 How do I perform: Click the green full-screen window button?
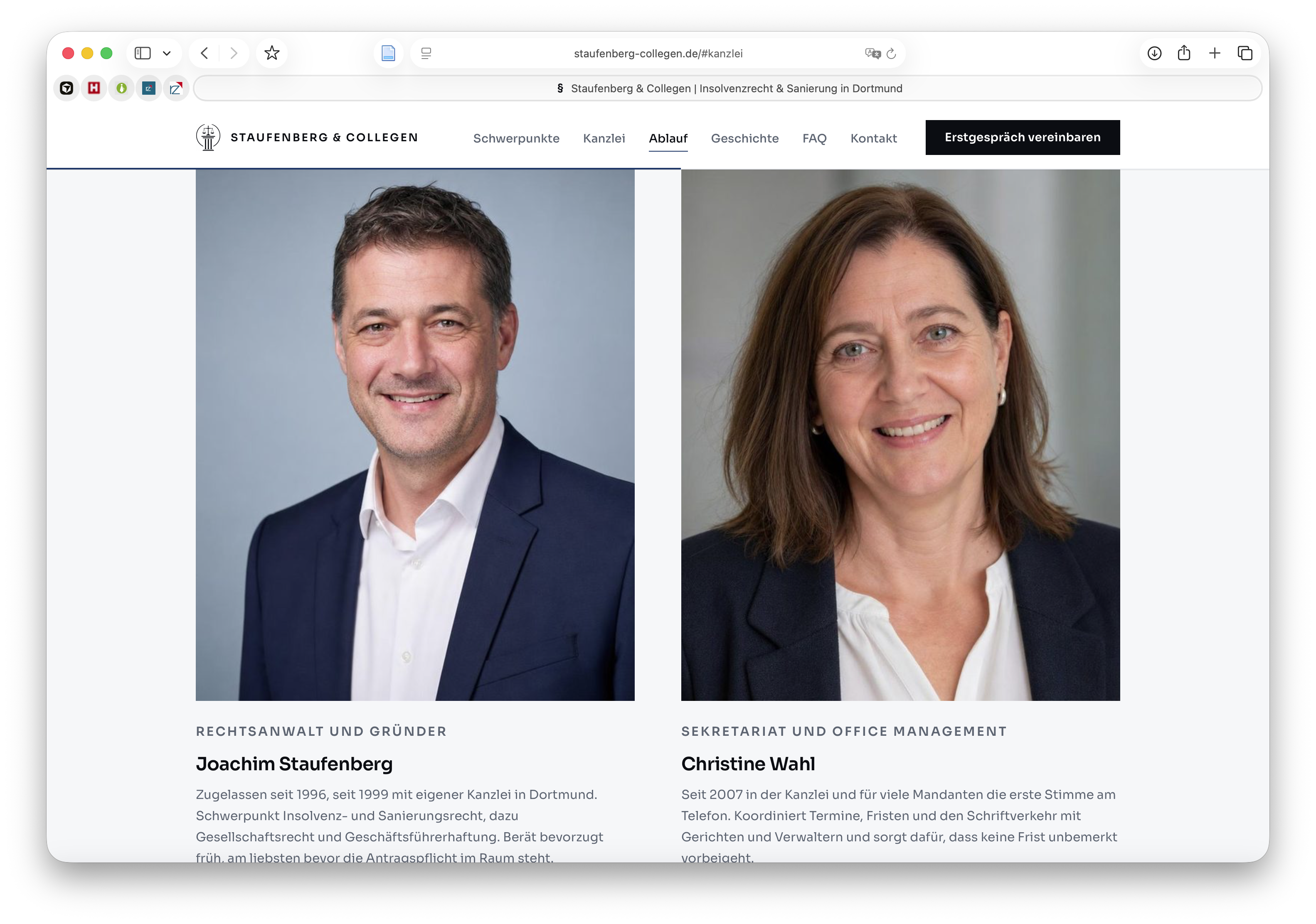(x=106, y=53)
